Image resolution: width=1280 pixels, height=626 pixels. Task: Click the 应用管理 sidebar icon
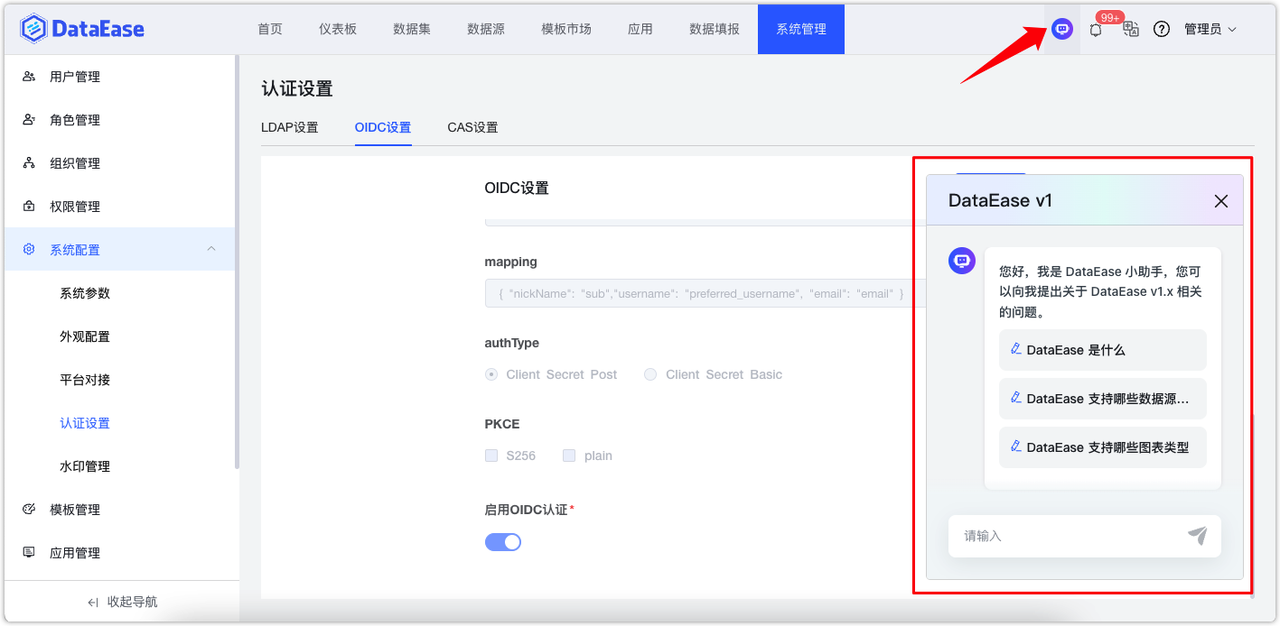tap(29, 552)
